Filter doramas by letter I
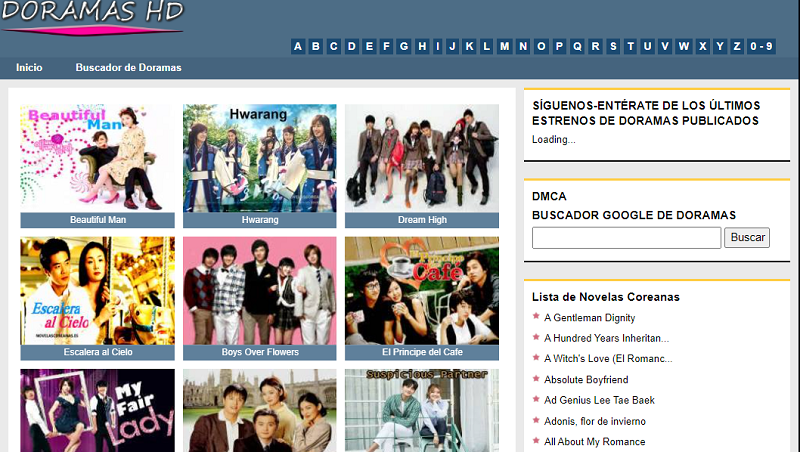This screenshot has width=800, height=452. pos(438,46)
